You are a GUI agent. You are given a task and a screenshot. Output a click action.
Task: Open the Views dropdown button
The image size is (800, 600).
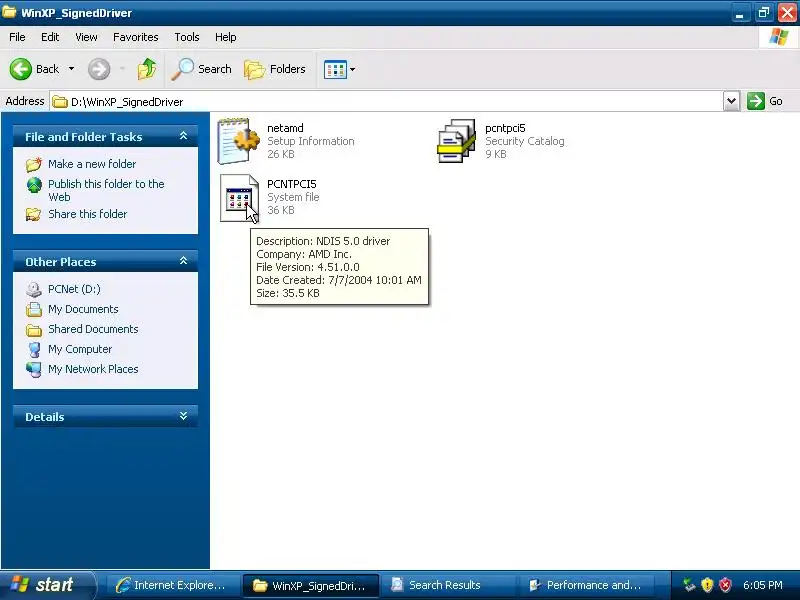[x=339, y=69]
